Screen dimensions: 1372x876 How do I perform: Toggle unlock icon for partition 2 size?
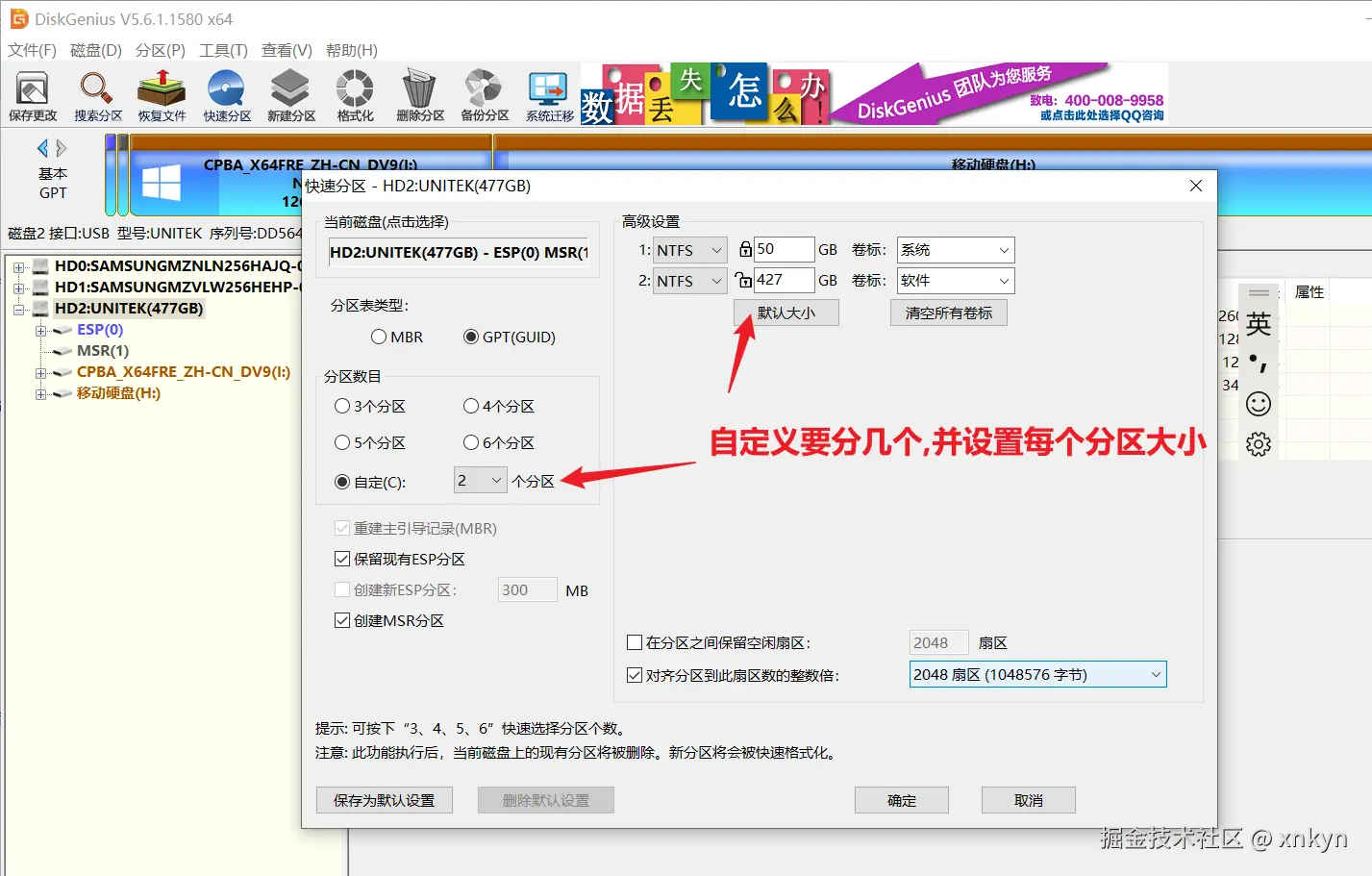tap(744, 280)
